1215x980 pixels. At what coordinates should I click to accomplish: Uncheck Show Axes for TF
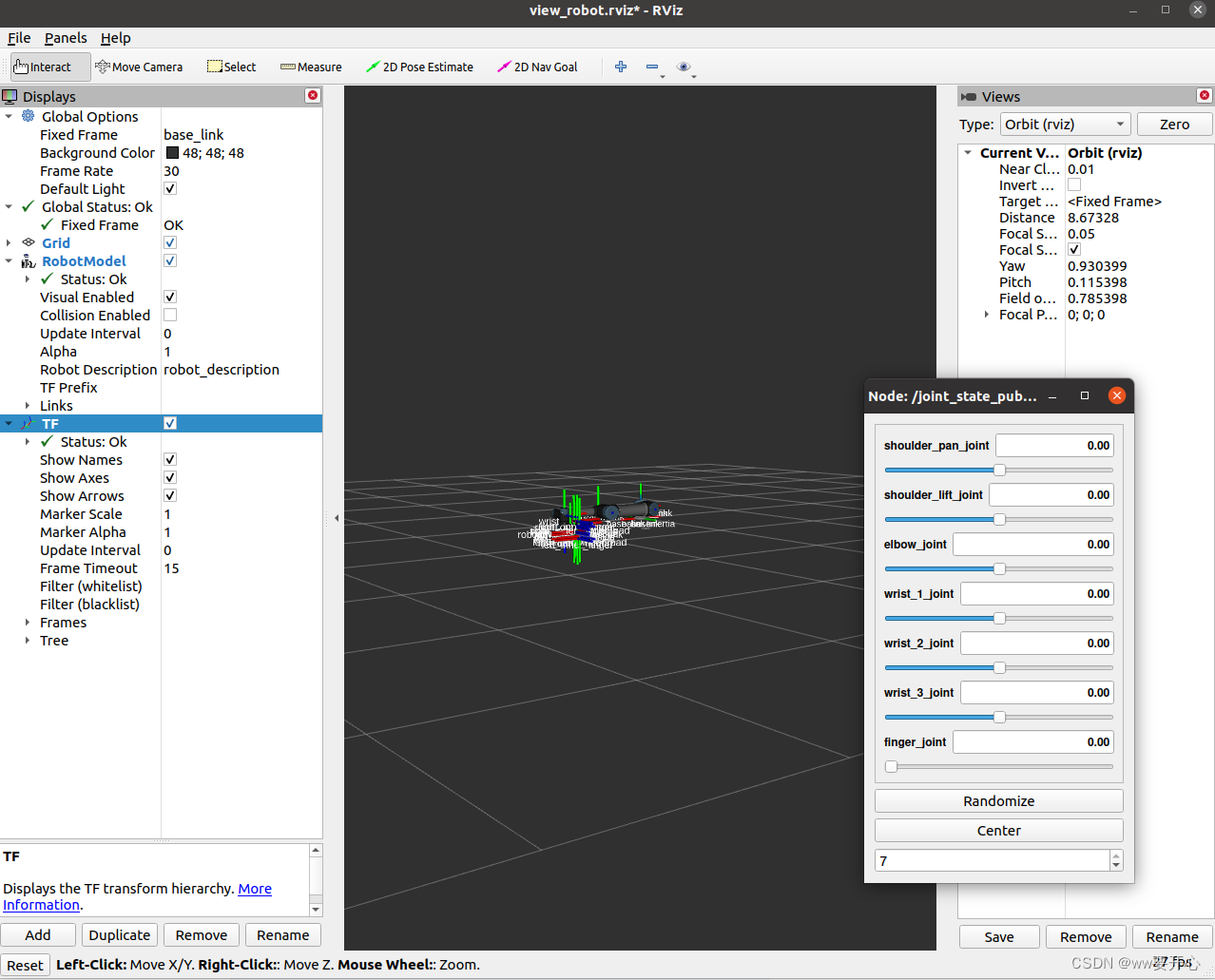(x=170, y=477)
